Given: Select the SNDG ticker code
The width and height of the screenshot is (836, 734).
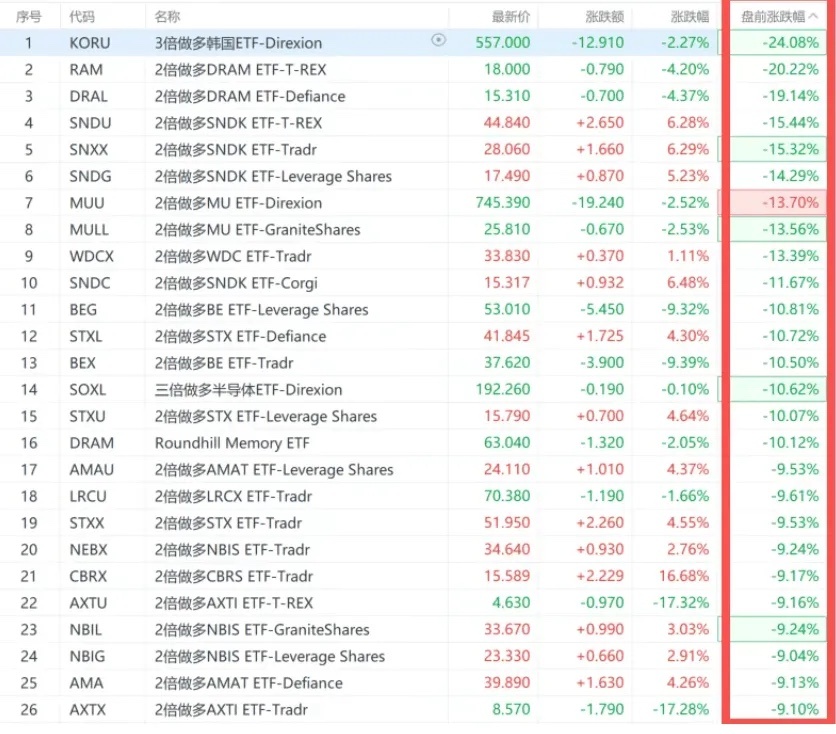Looking at the screenshot, I should click(x=90, y=176).
